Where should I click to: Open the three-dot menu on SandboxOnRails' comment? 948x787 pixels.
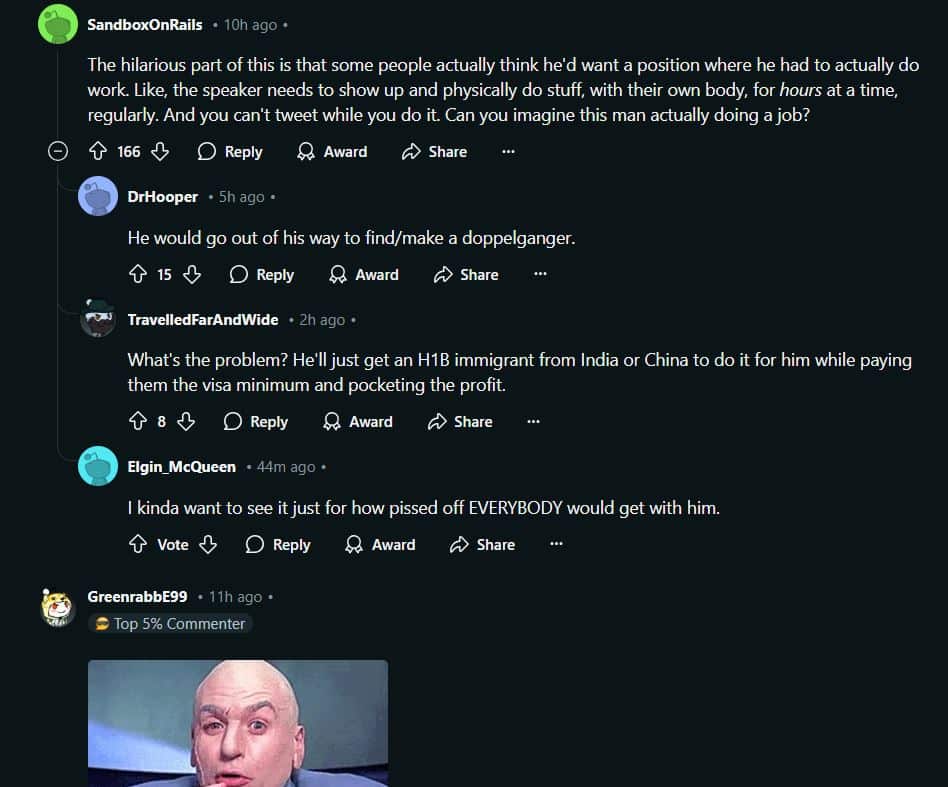click(x=508, y=151)
